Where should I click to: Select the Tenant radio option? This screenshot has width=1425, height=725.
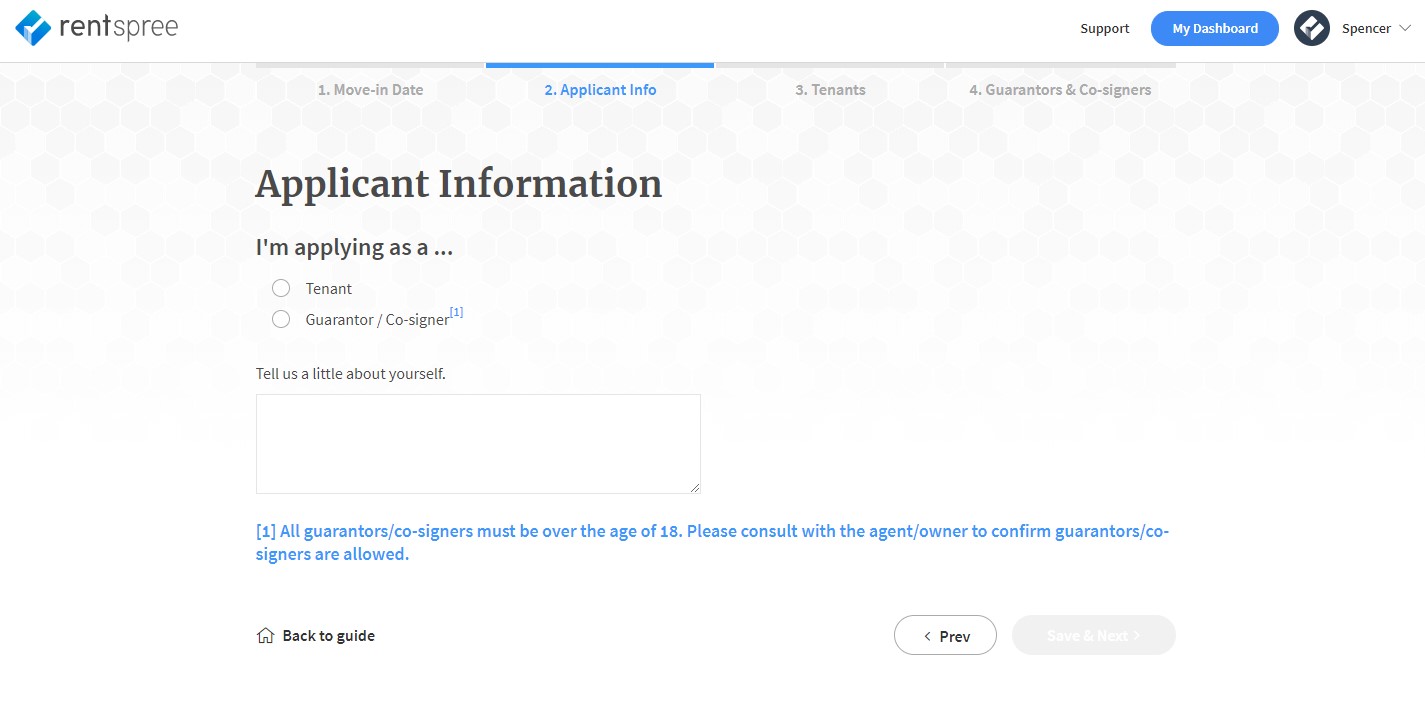tap(281, 288)
